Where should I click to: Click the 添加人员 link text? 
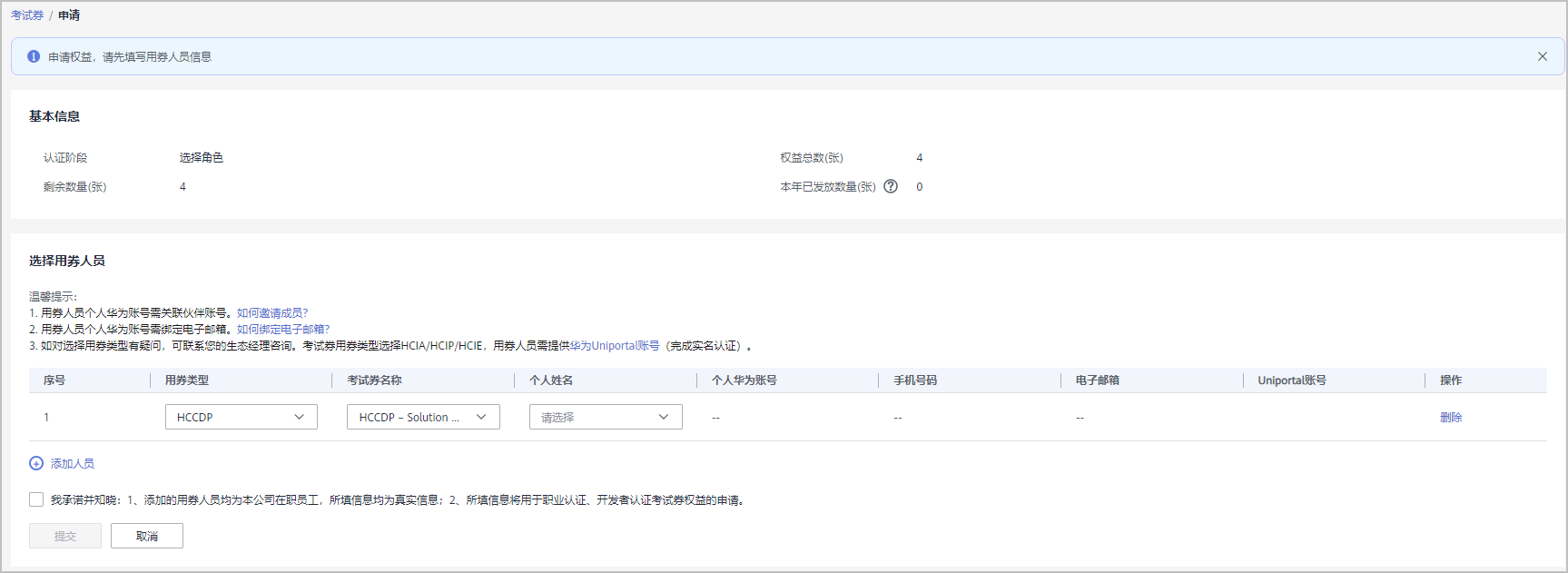73,463
